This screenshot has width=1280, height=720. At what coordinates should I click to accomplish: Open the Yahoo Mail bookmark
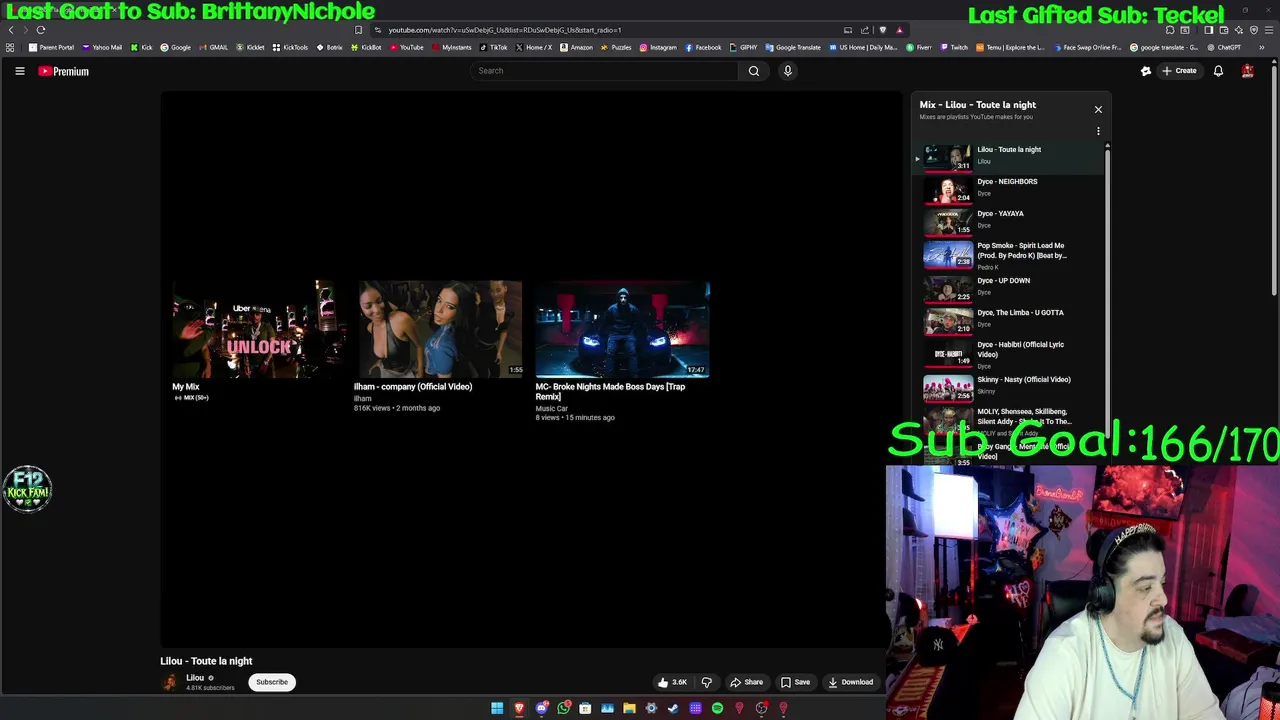pos(103,47)
